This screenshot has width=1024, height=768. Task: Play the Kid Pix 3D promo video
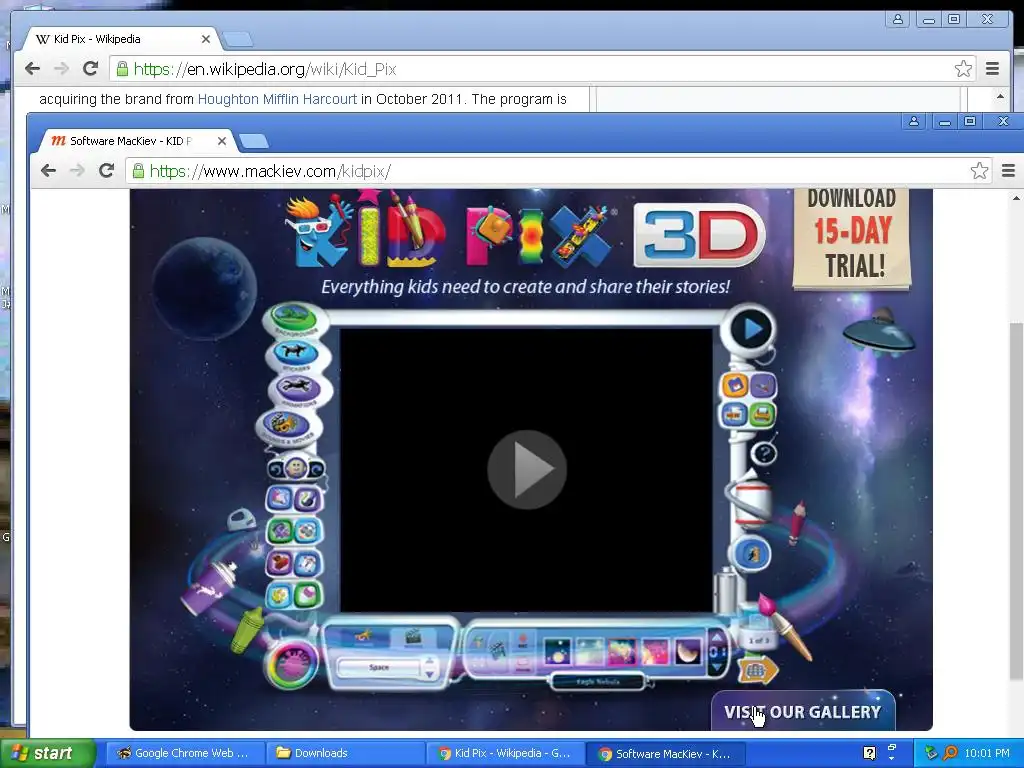coord(527,470)
